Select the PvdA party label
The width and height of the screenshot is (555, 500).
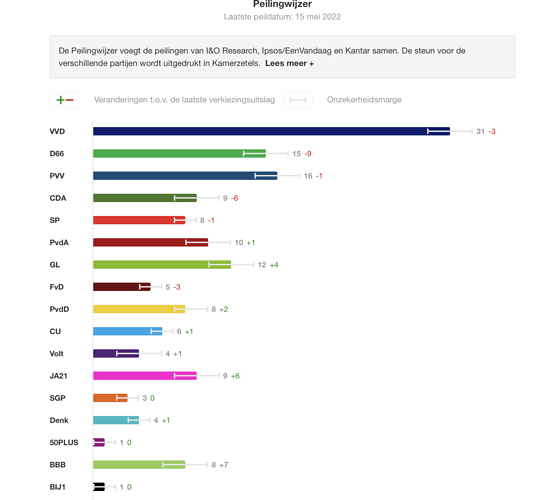tap(59, 242)
